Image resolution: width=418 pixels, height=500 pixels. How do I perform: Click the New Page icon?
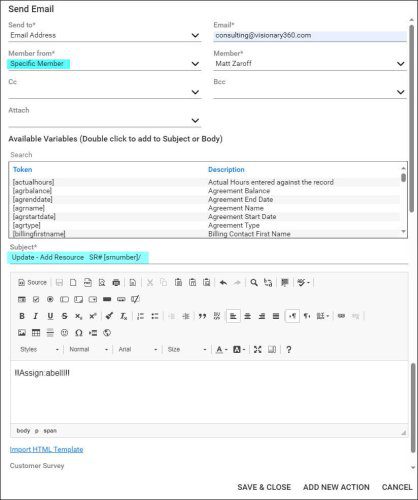click(x=73, y=283)
